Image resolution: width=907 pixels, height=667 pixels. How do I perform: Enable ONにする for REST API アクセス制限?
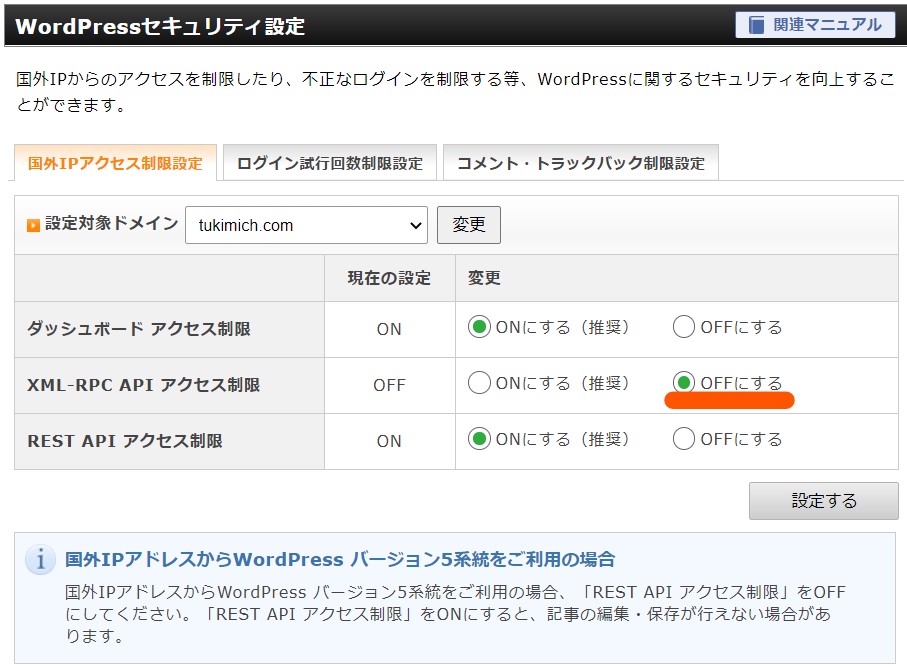(479, 439)
